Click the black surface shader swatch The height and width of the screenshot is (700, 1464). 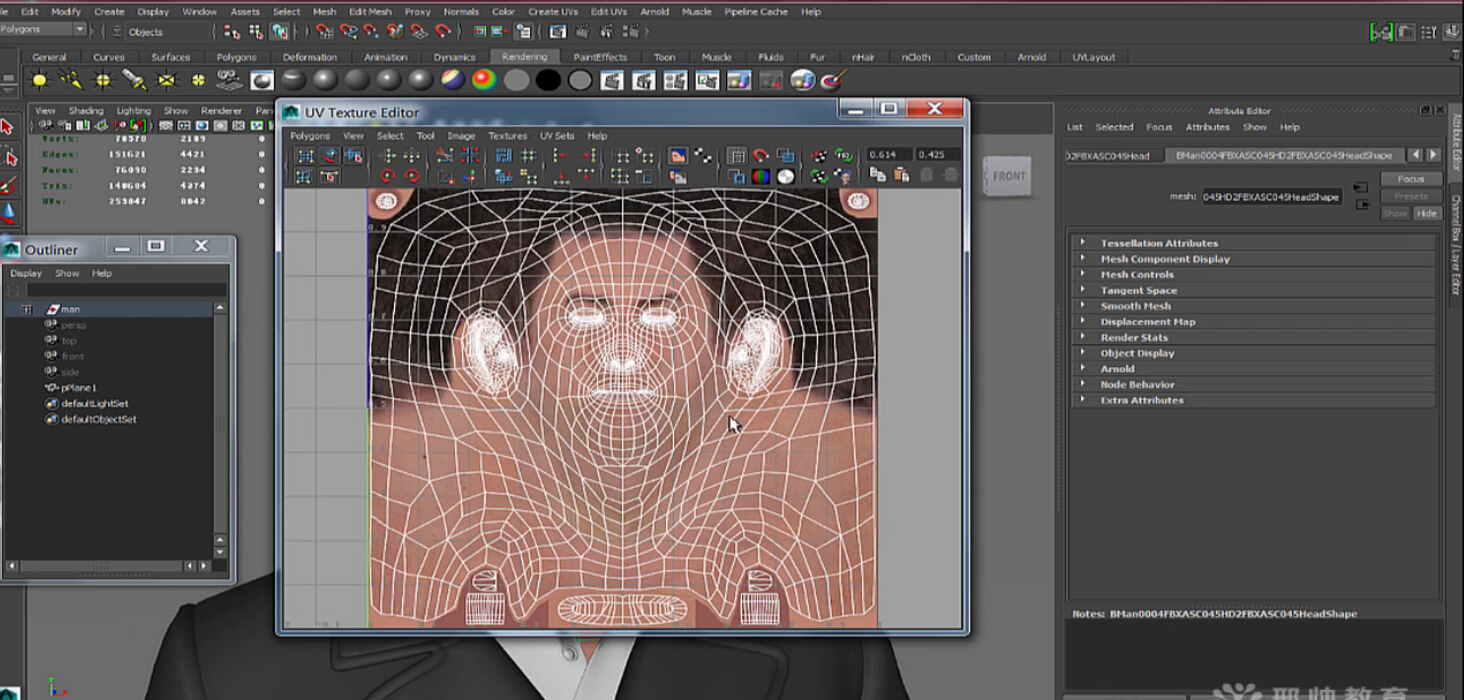(x=547, y=80)
